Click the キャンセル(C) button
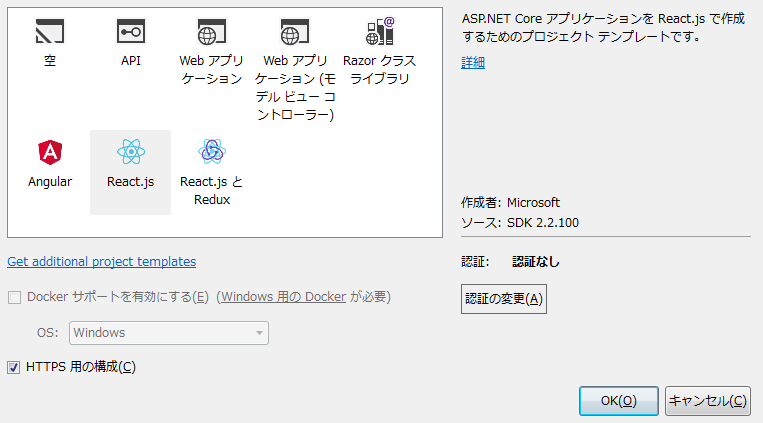Image resolution: width=763 pixels, height=423 pixels. 708,401
